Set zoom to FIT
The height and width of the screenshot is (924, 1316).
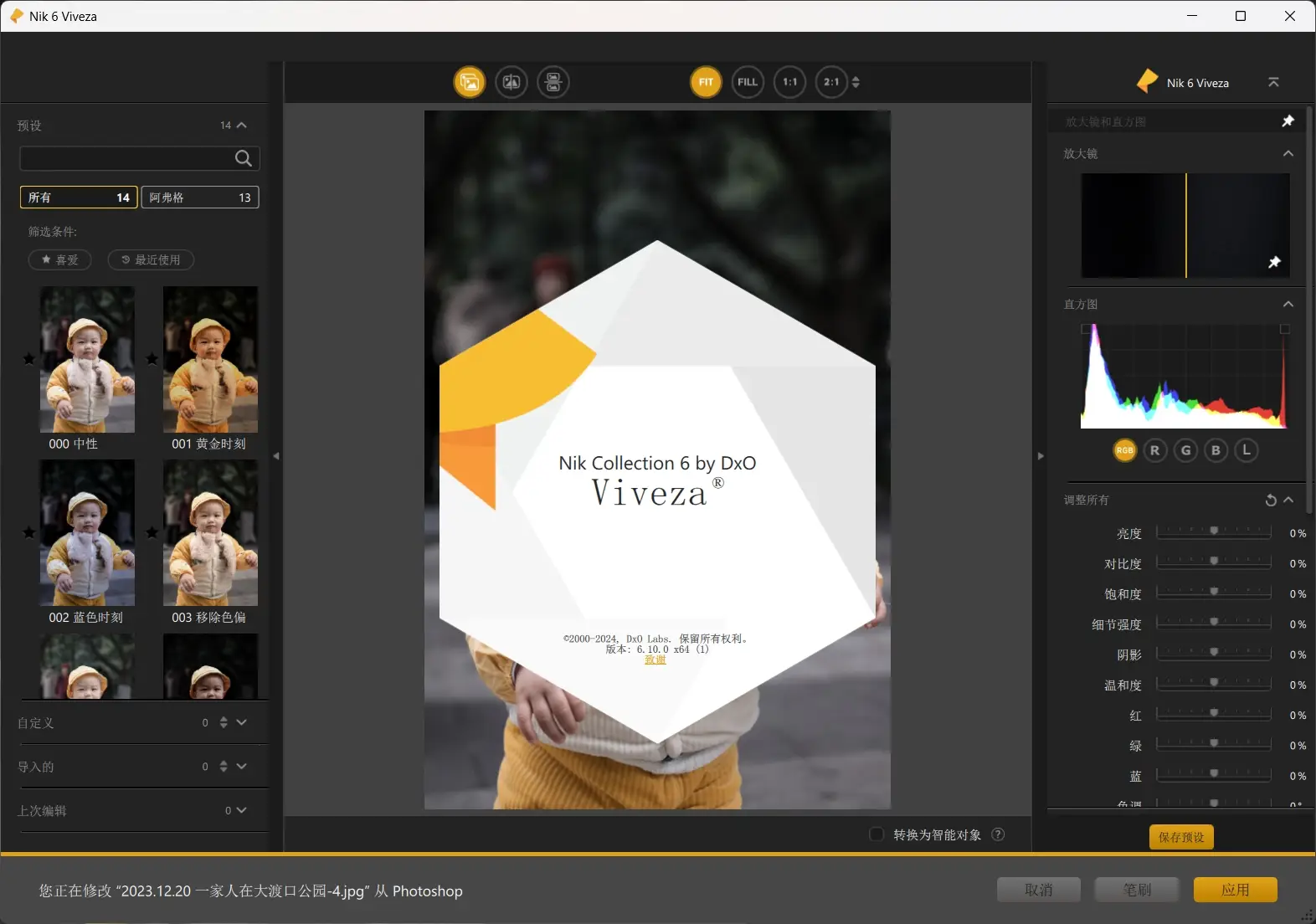click(706, 82)
